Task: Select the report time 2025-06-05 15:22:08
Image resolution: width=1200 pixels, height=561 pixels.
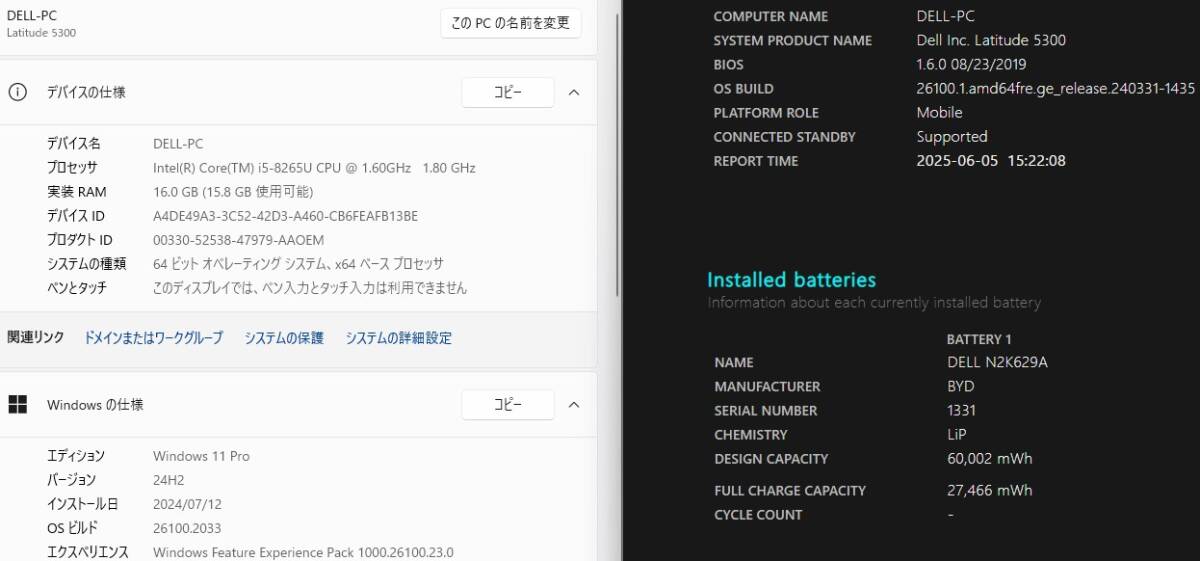Action: click(991, 161)
